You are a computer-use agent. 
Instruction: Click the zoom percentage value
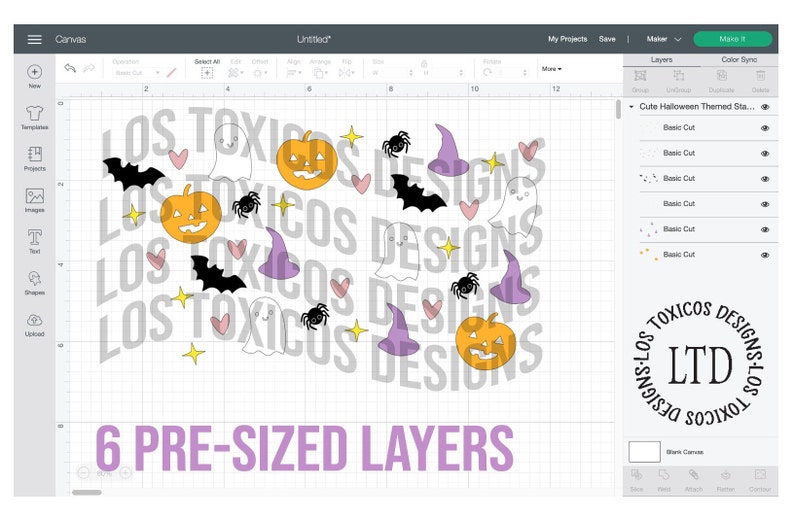point(104,473)
